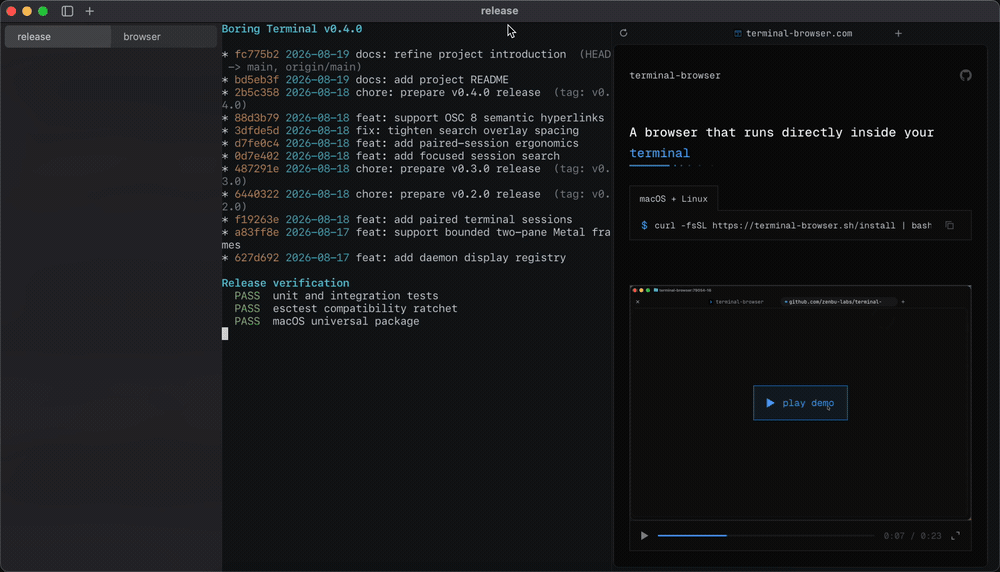Screen dimensions: 1000x572
Task: Click 'add daemon display registry' commit message
Action: pyautogui.click(x=480, y=258)
